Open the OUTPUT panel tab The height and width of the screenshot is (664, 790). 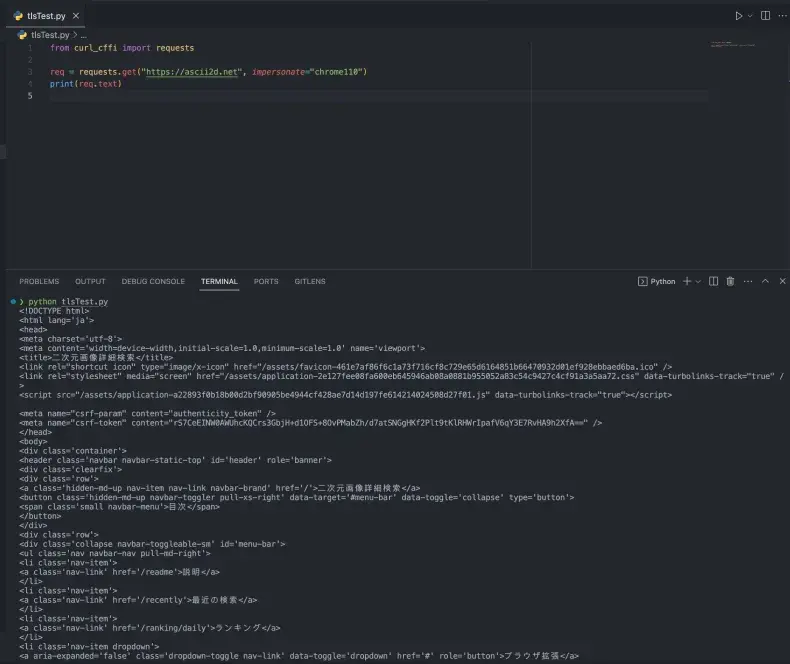[90, 282]
